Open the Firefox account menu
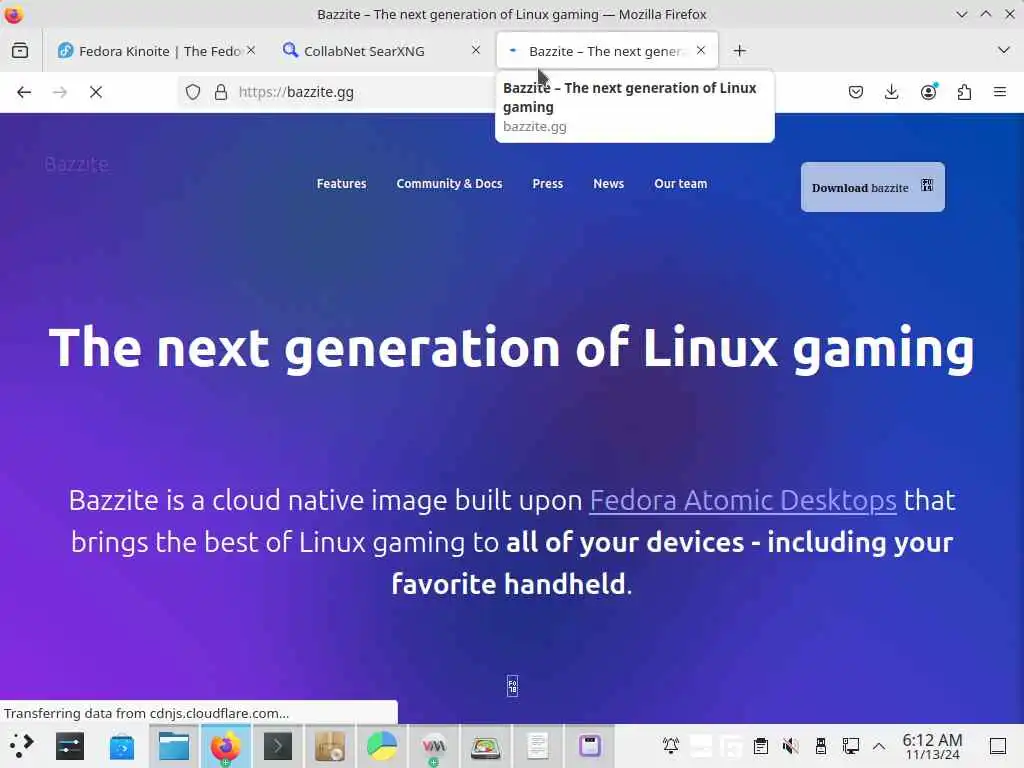 pyautogui.click(x=928, y=92)
